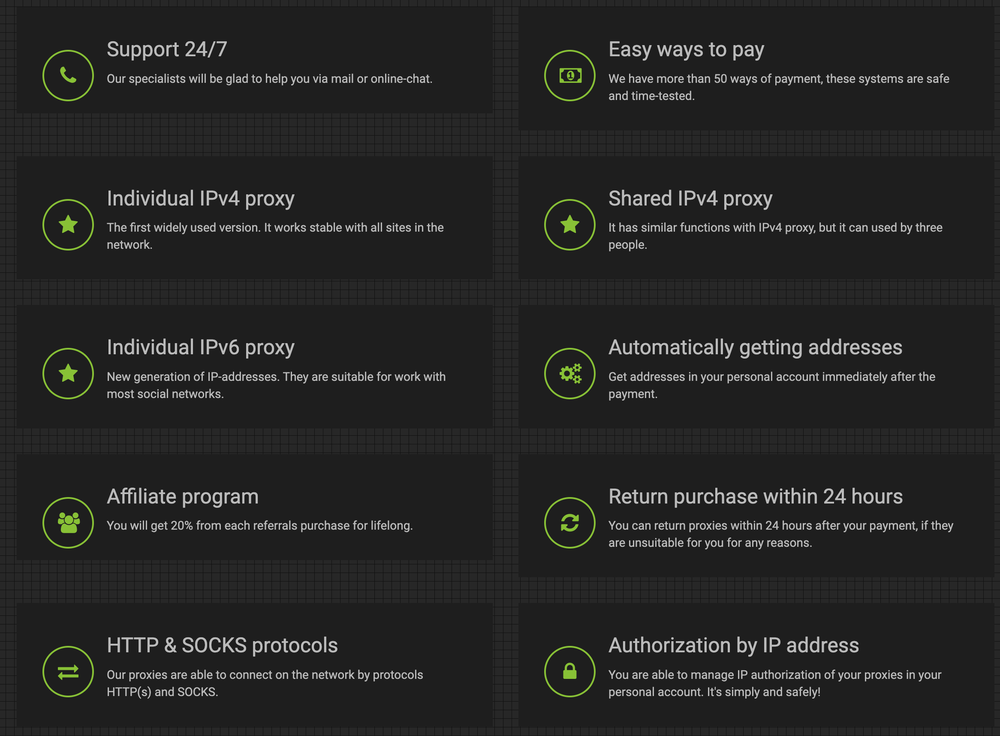Screen dimensions: 1000x736
Task: Click the phone icon for Support 24/7
Action: click(68, 75)
